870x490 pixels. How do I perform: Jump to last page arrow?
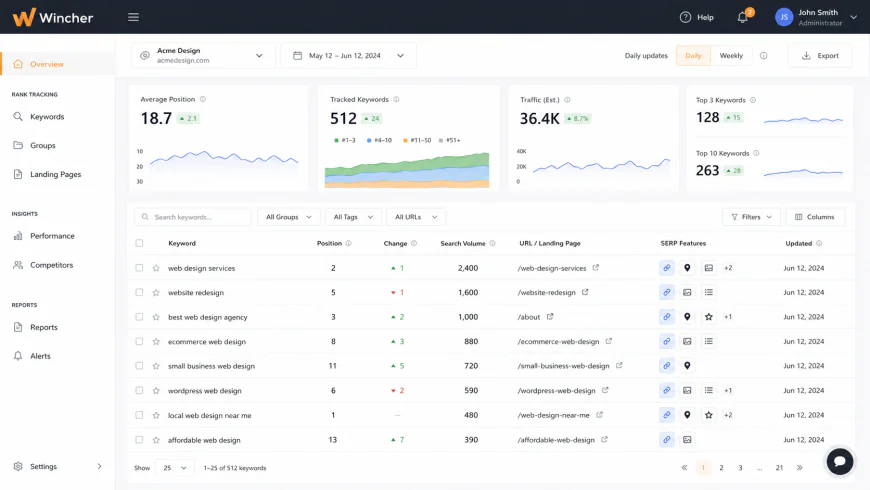(800, 468)
